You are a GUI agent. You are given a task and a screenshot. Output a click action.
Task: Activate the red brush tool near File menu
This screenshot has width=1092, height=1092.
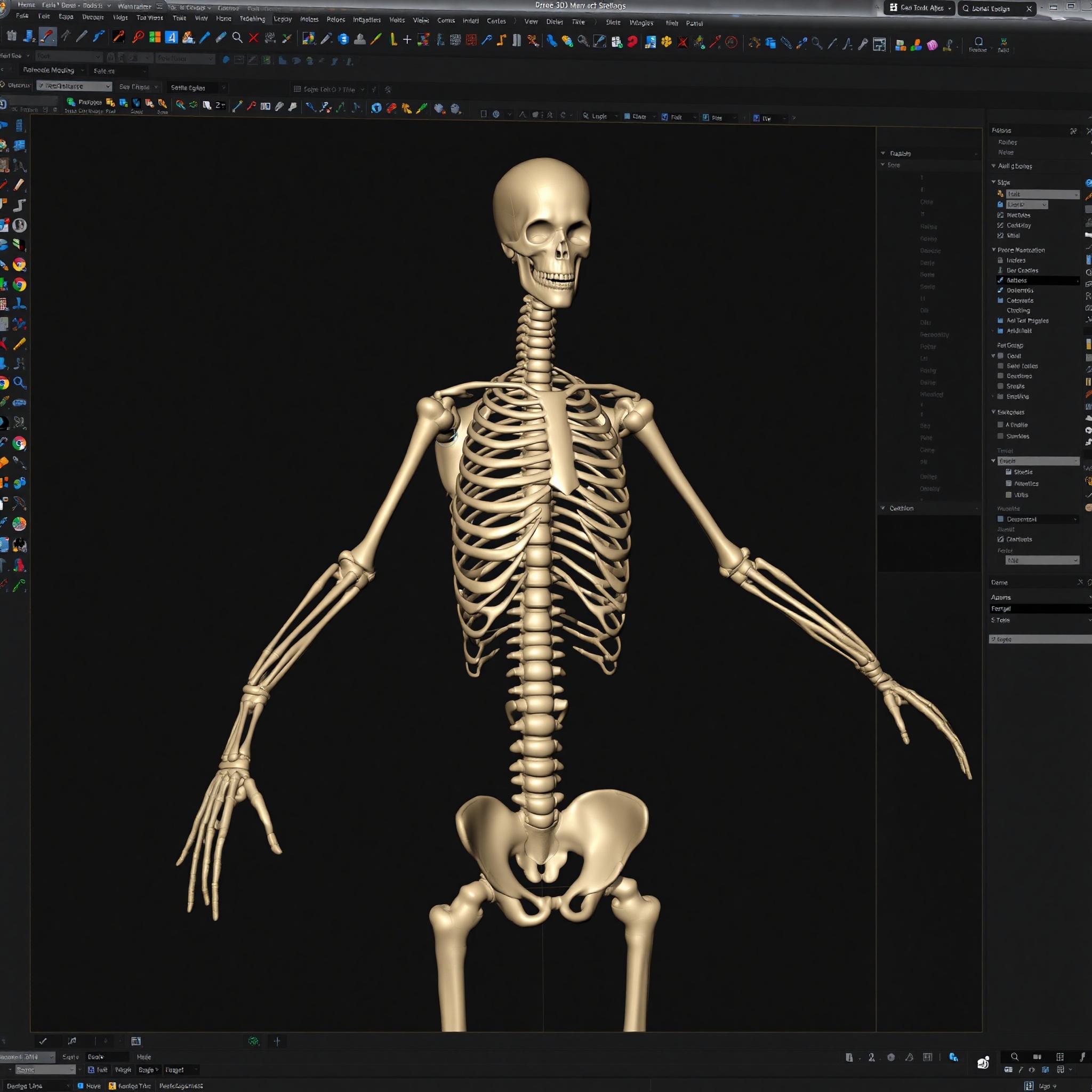[x=46, y=37]
